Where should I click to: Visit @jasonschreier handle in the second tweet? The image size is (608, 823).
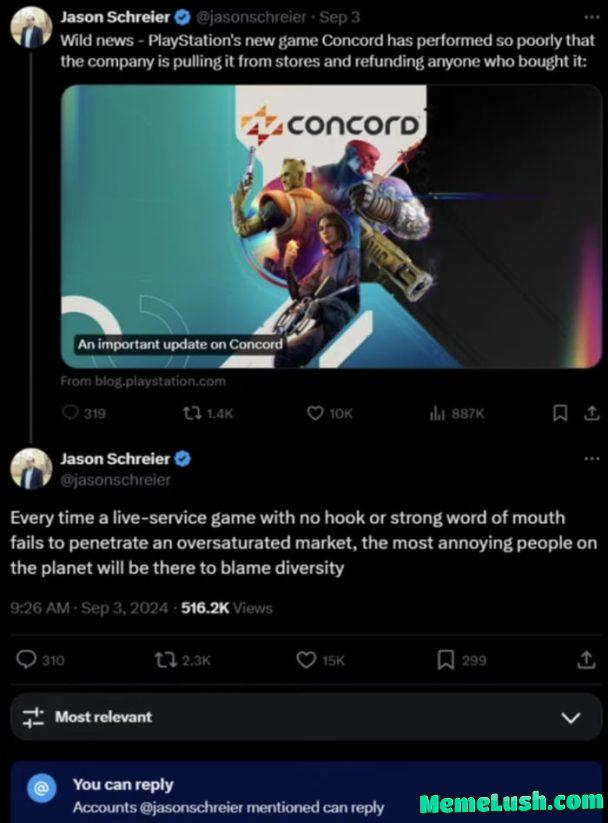pos(115,480)
